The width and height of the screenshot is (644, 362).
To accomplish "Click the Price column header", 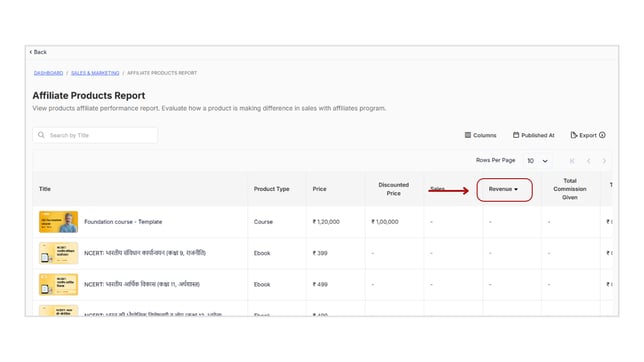I will (x=319, y=189).
